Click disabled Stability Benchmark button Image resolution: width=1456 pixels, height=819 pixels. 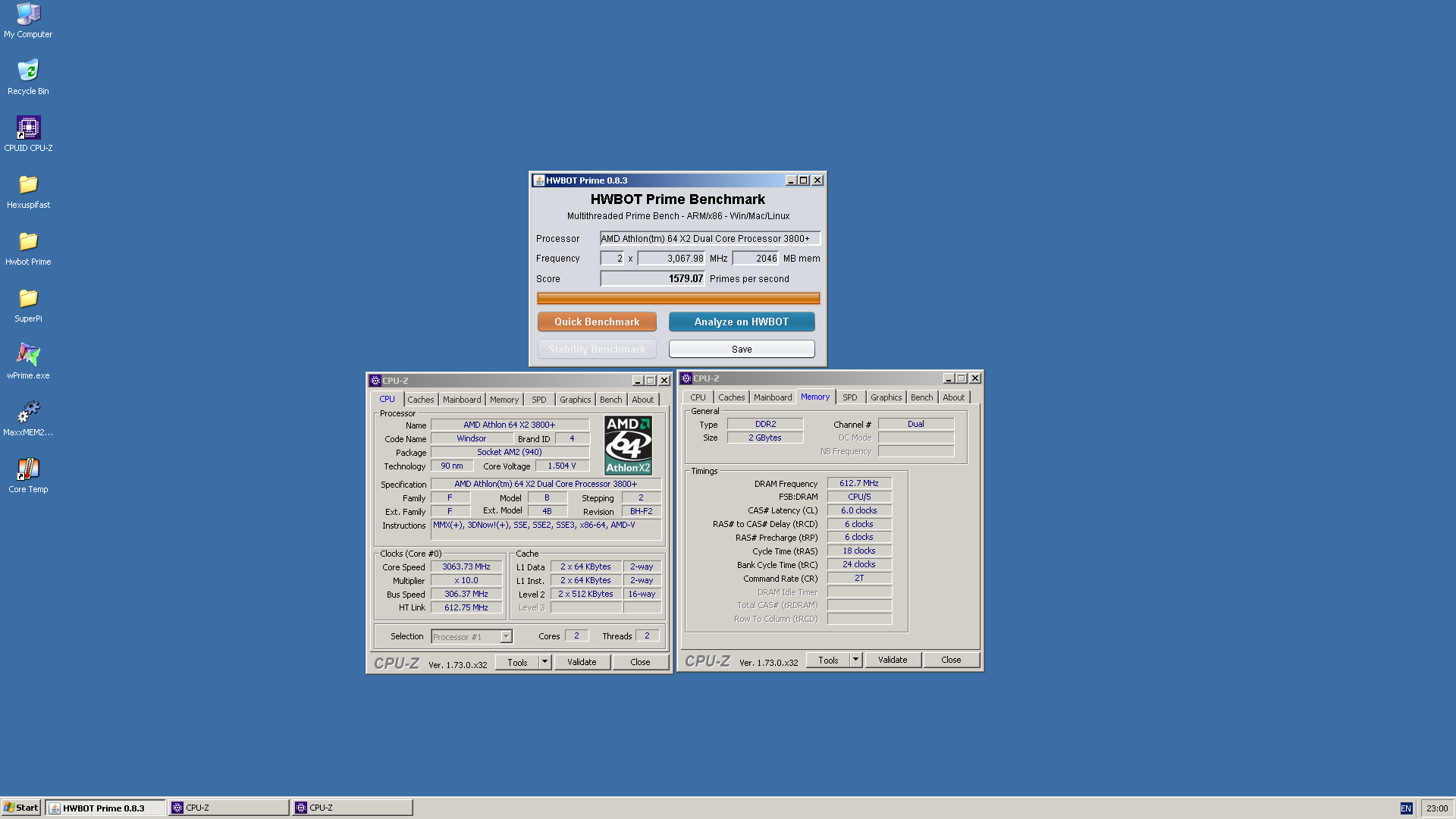[597, 349]
